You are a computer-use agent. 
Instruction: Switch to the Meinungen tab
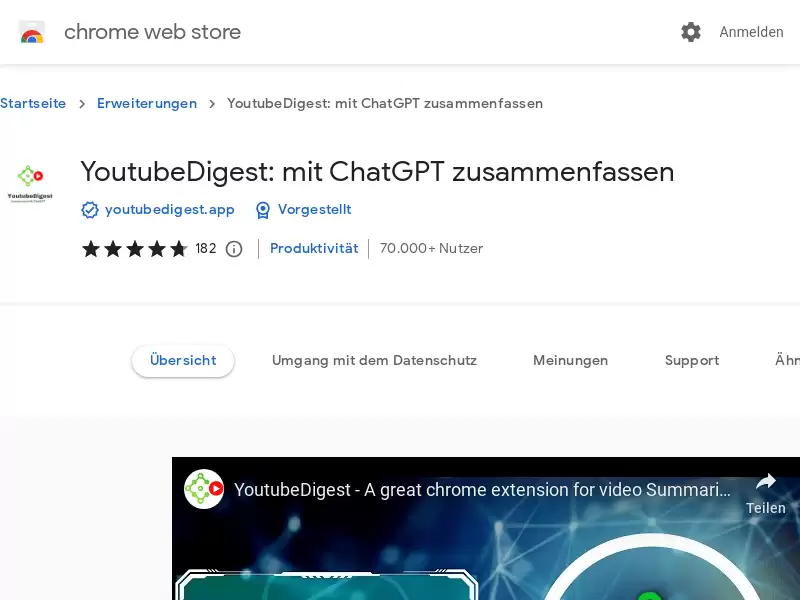tap(570, 361)
